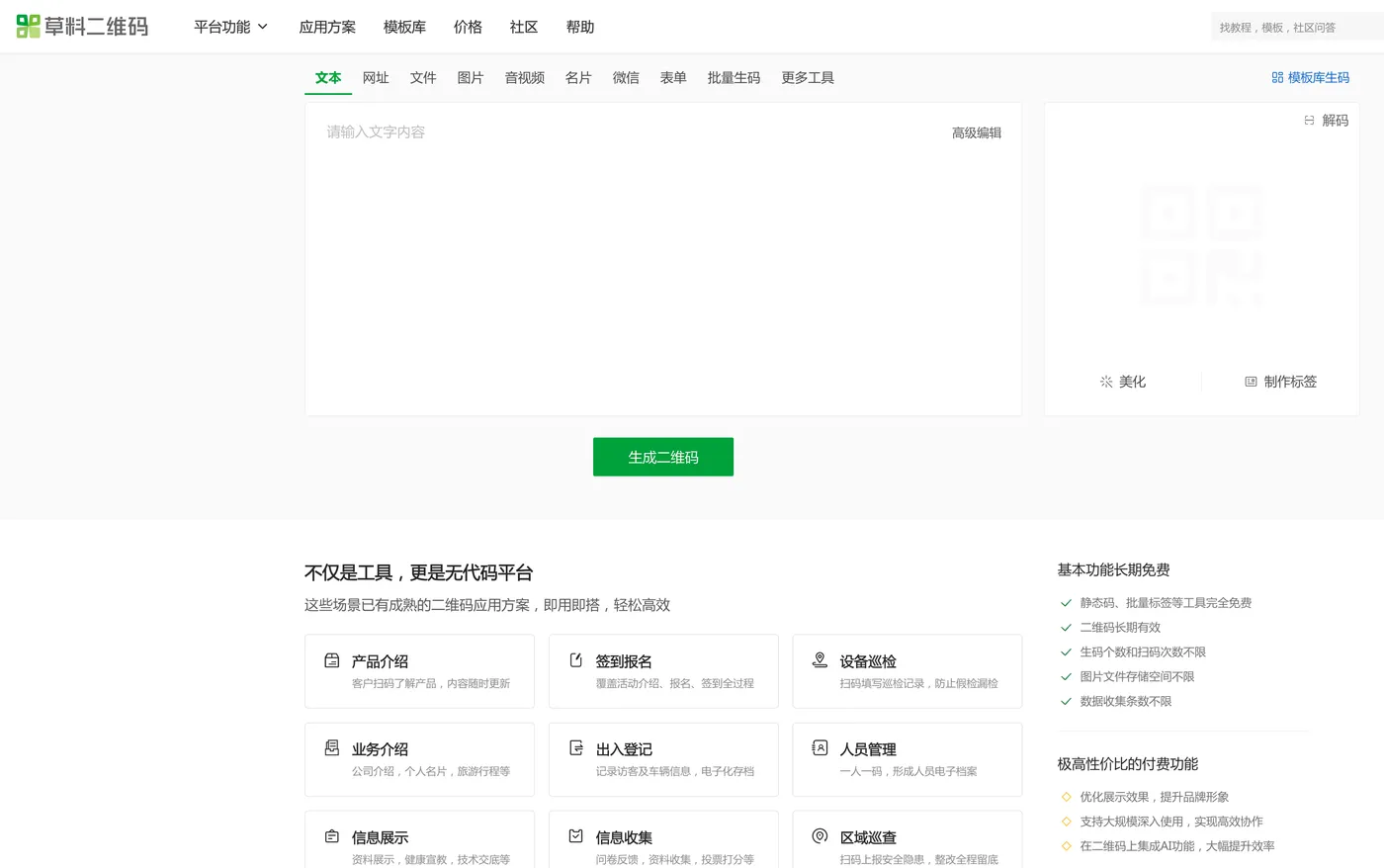
Task: Click checkmark beside 数据收集条数不限
Action: 1066,702
